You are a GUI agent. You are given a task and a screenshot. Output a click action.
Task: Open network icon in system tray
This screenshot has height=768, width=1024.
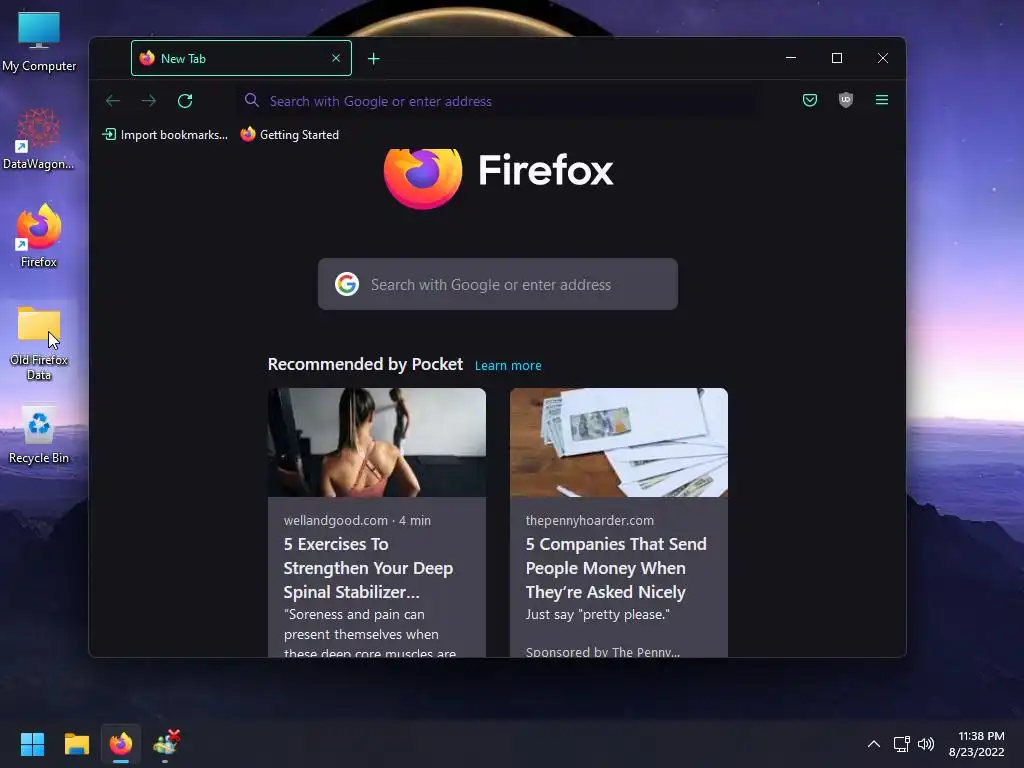pyautogui.click(x=901, y=744)
